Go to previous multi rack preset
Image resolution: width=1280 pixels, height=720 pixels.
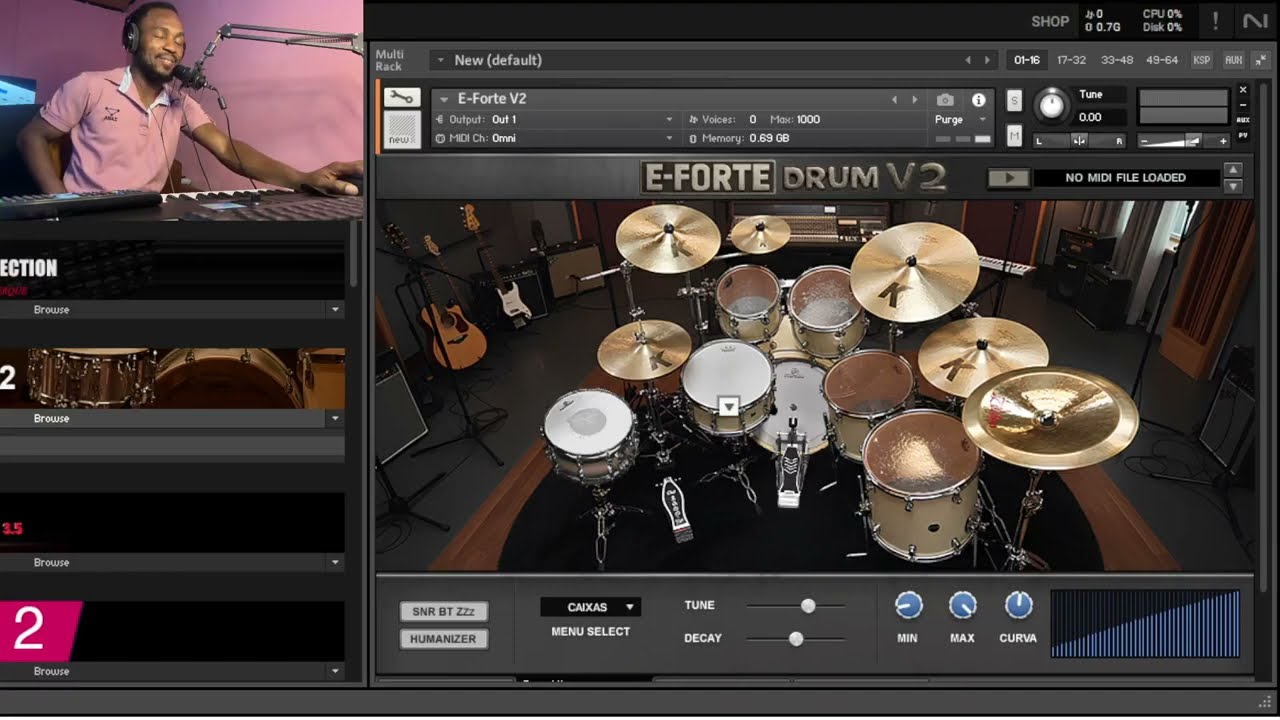pos(967,60)
